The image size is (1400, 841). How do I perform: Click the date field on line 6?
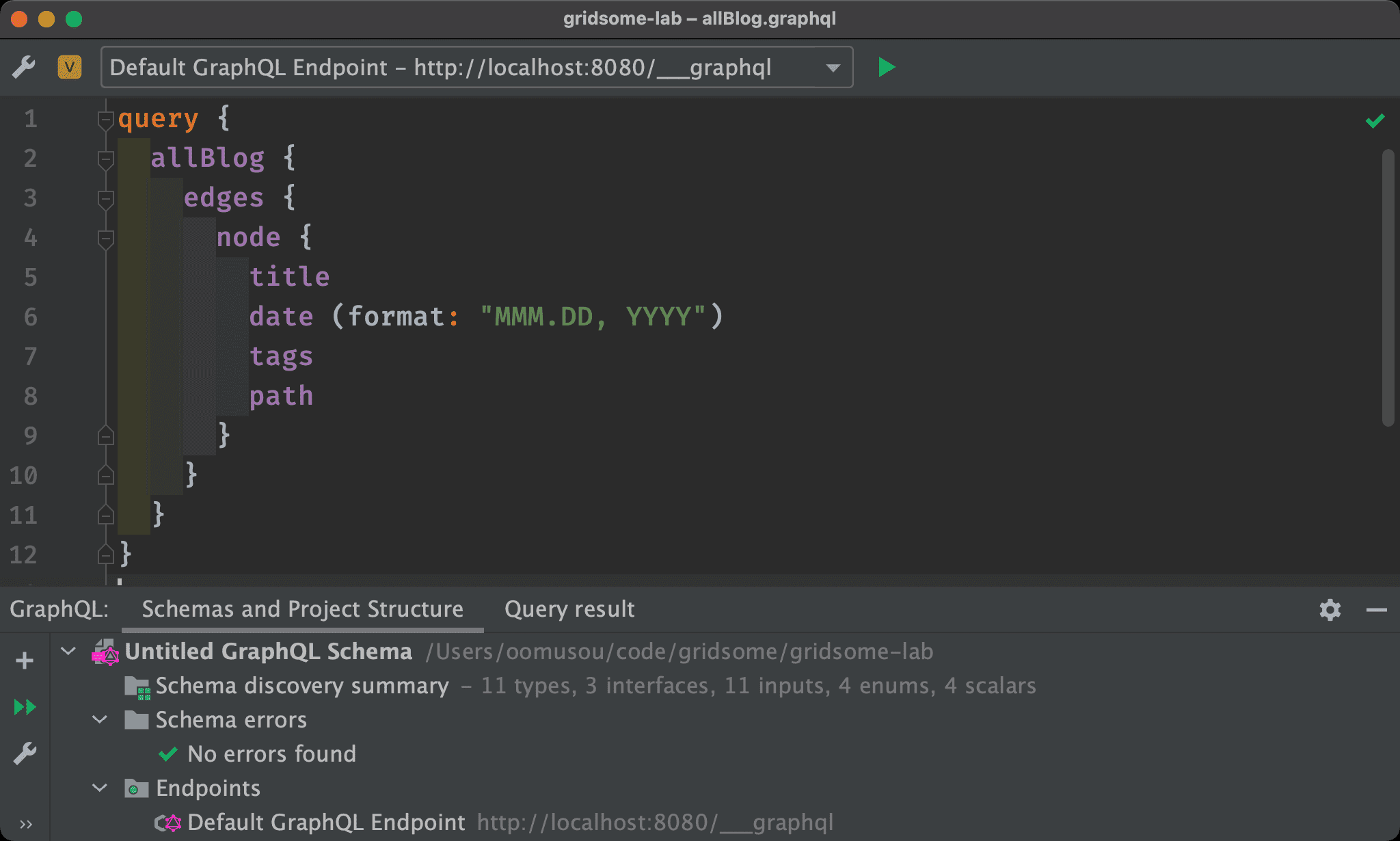[x=281, y=317]
